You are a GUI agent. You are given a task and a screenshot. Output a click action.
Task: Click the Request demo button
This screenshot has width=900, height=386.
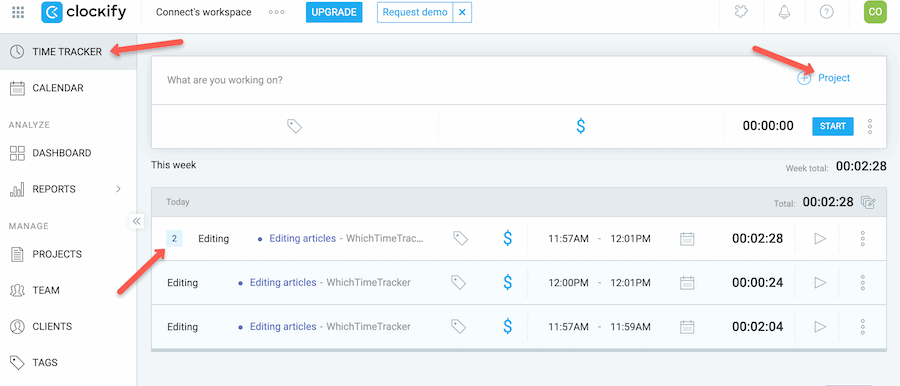[415, 12]
